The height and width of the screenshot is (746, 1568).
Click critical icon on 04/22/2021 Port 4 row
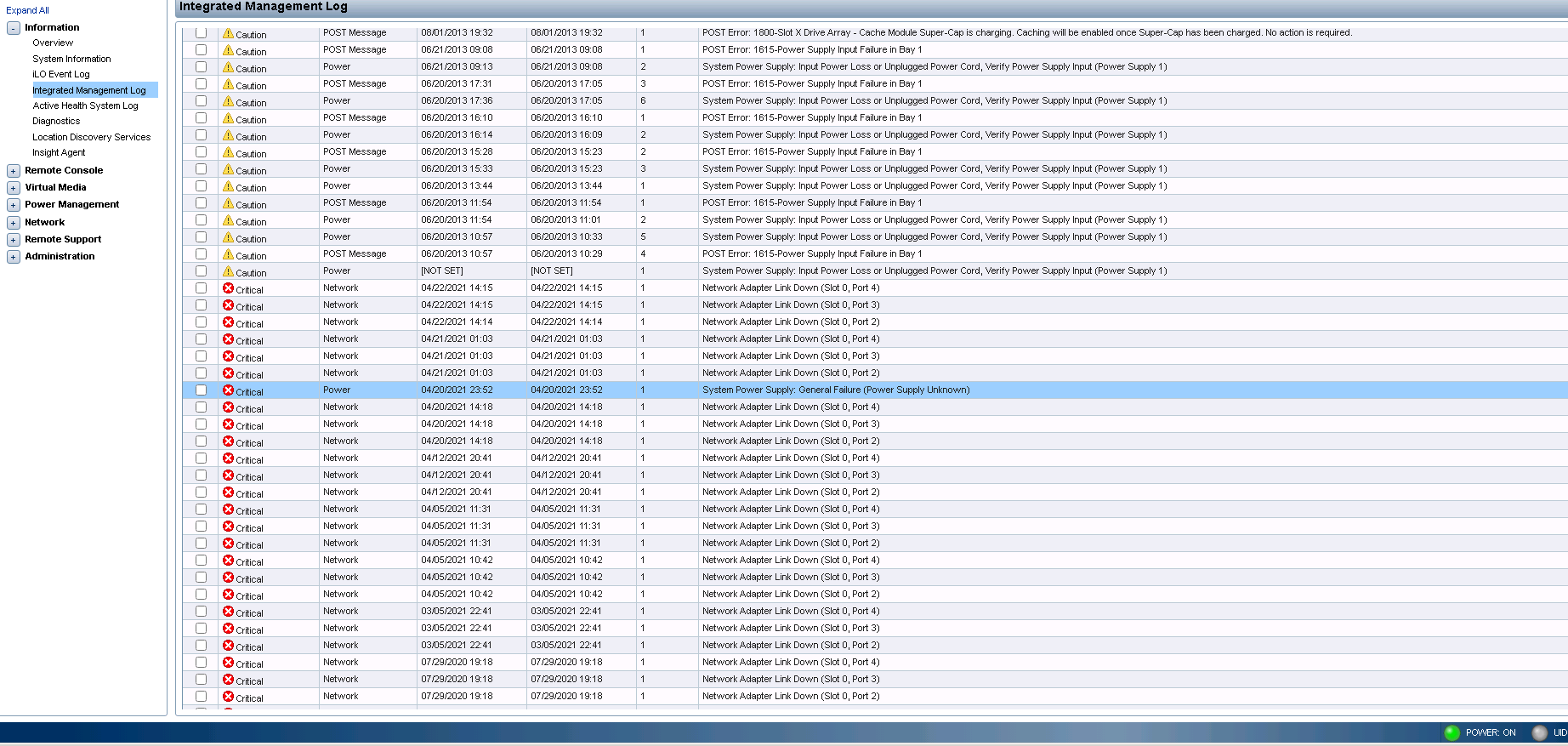228,288
